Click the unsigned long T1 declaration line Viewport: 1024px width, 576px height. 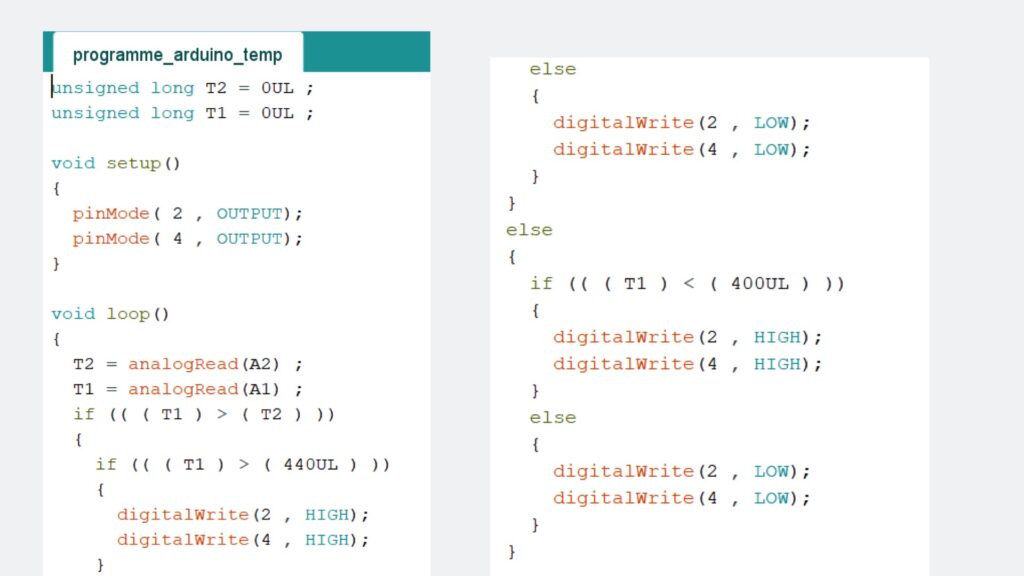click(x=182, y=113)
